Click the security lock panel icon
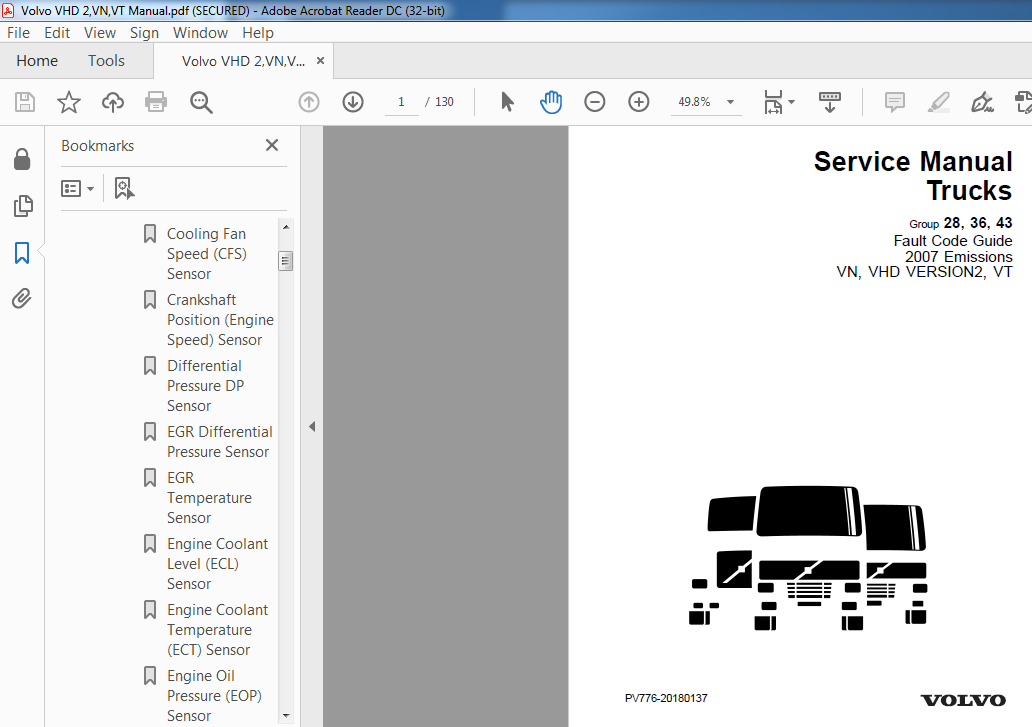The image size is (1032, 727). 22,159
